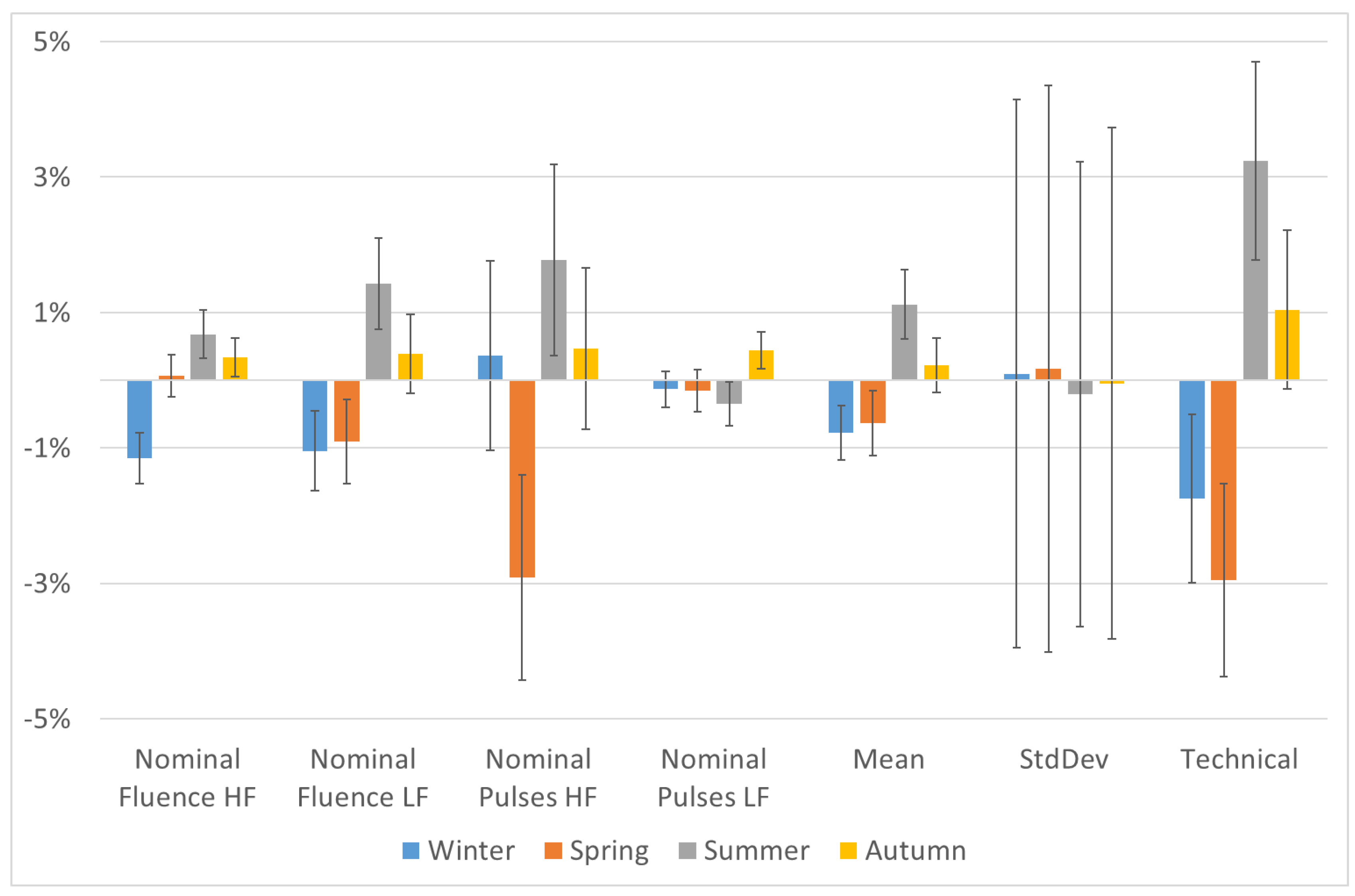Click the -5% y-axis tick label

47,719
